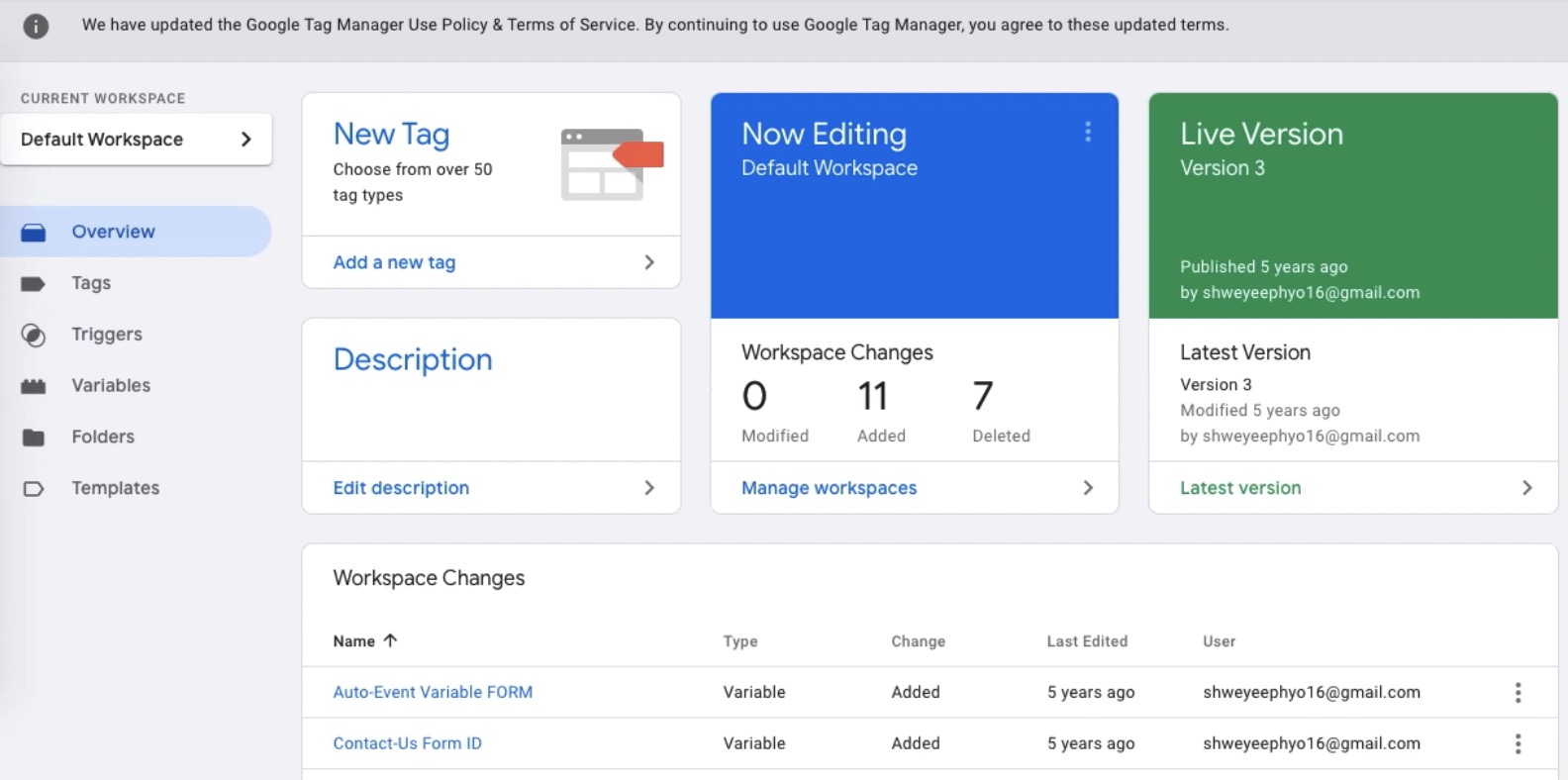Open row menu for Auto-Event Variable FORM
This screenshot has height=780, width=1568.
point(1518,693)
